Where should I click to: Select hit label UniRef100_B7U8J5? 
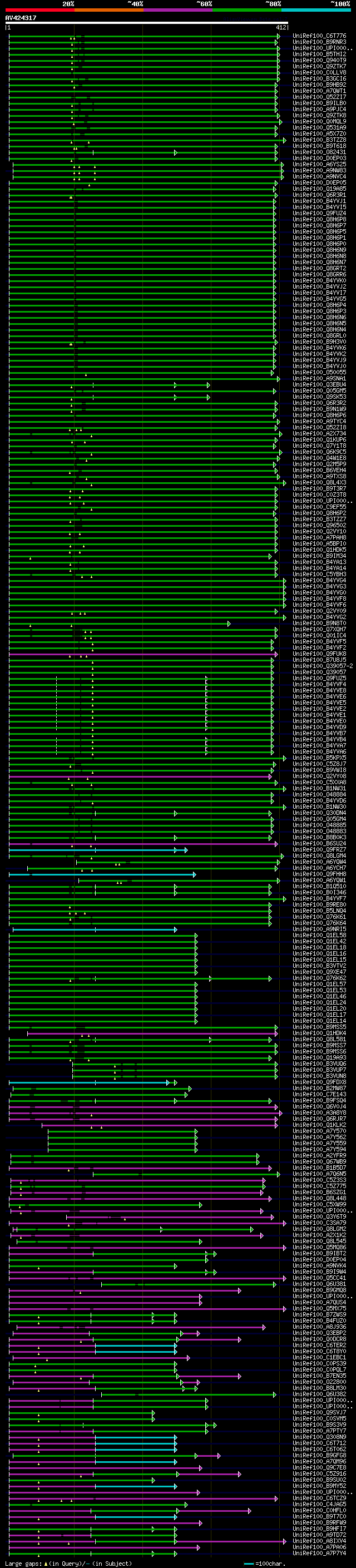click(319, 660)
